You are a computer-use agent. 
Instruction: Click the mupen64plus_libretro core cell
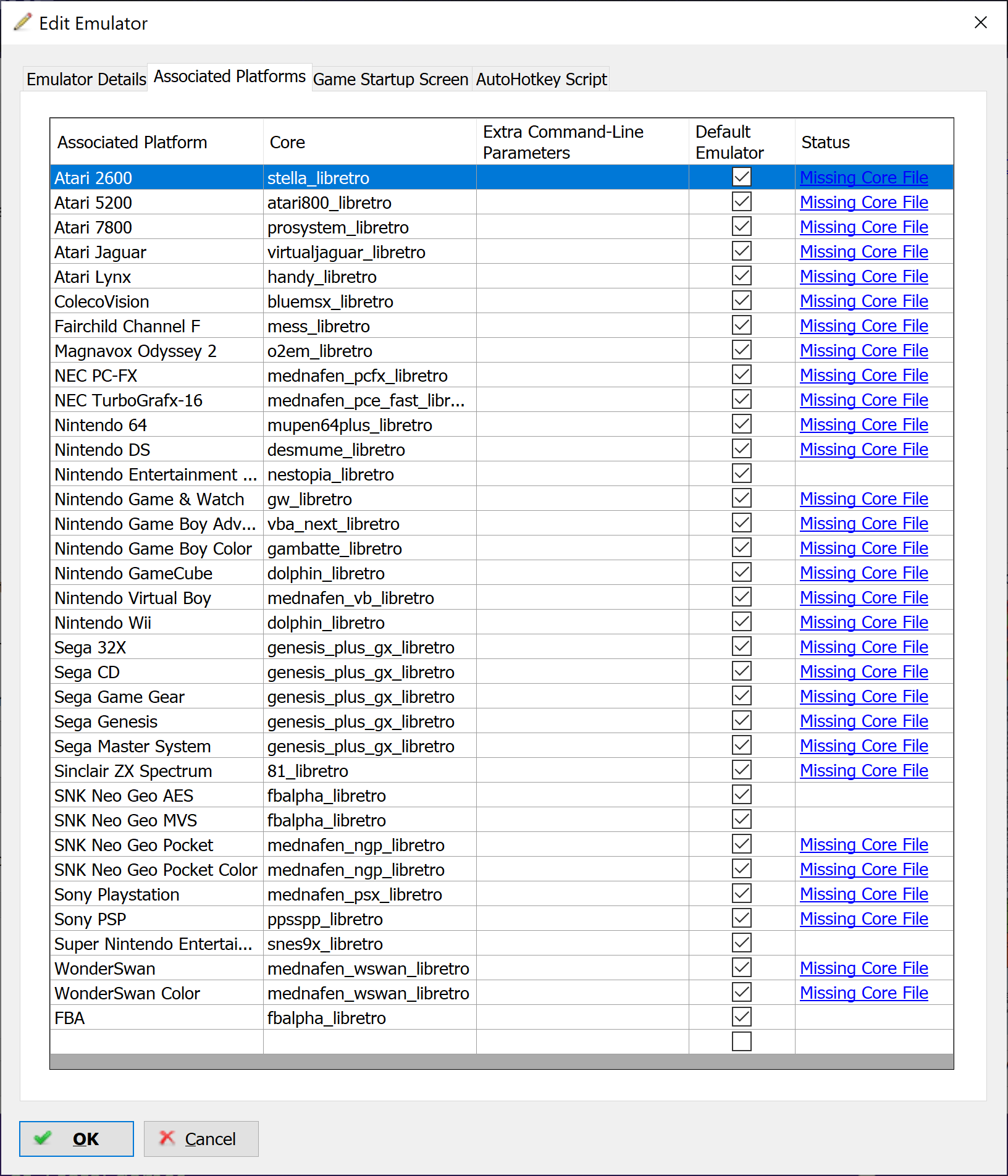(x=370, y=424)
